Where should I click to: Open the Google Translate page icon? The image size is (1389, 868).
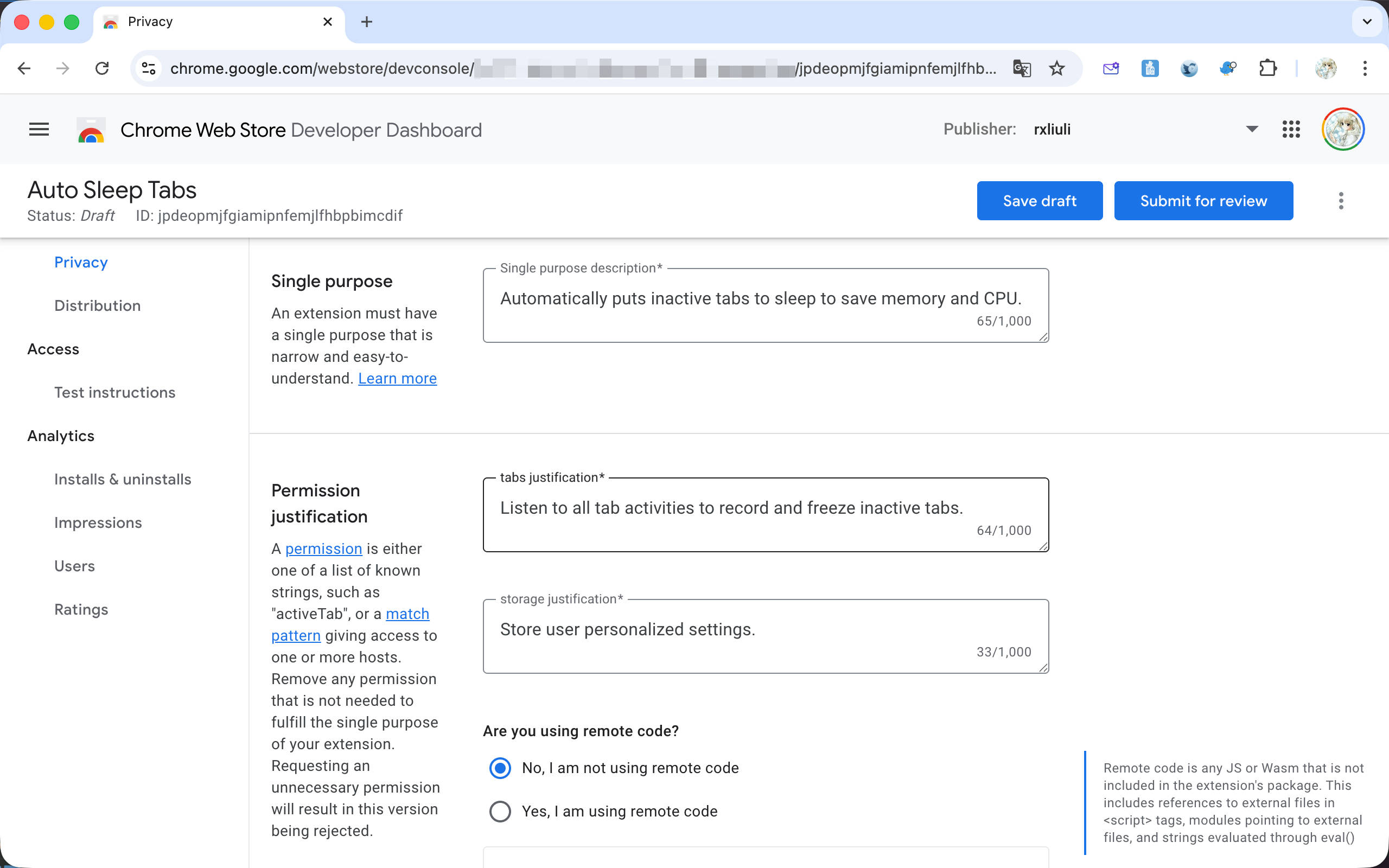coord(1022,69)
